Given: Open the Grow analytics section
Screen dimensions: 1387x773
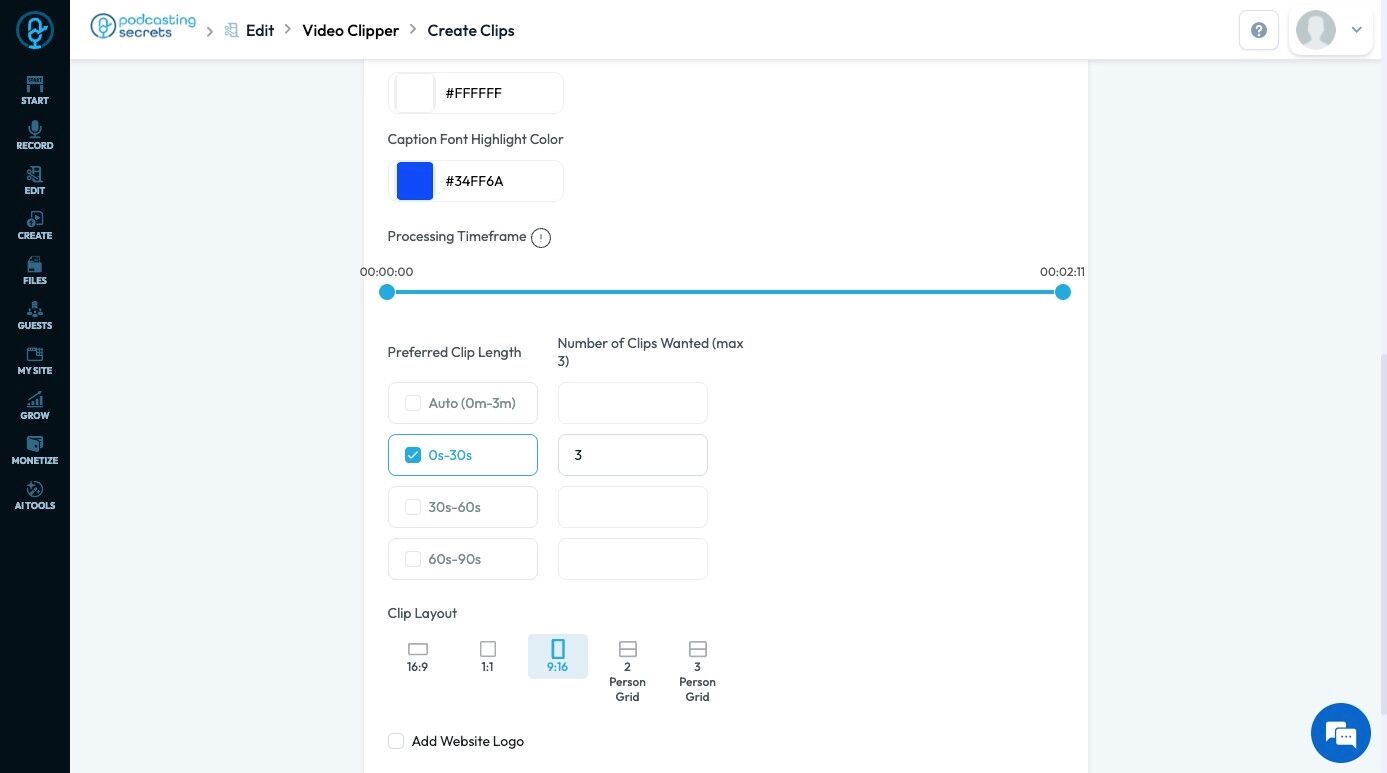Looking at the screenshot, I should point(35,405).
